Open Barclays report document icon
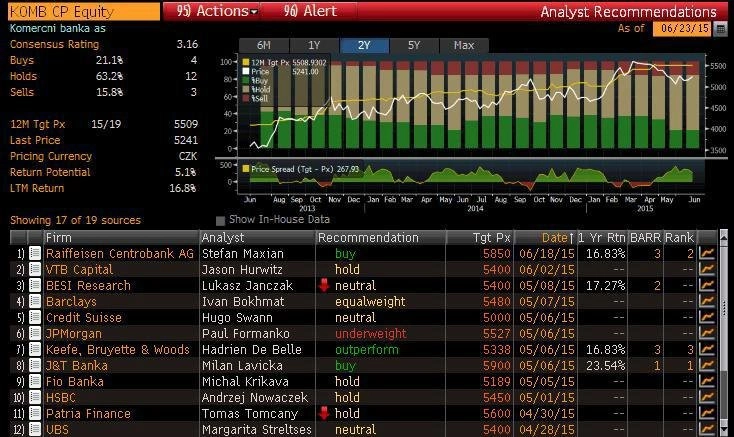This screenshot has height=437, width=734. pyautogui.click(x=35, y=301)
